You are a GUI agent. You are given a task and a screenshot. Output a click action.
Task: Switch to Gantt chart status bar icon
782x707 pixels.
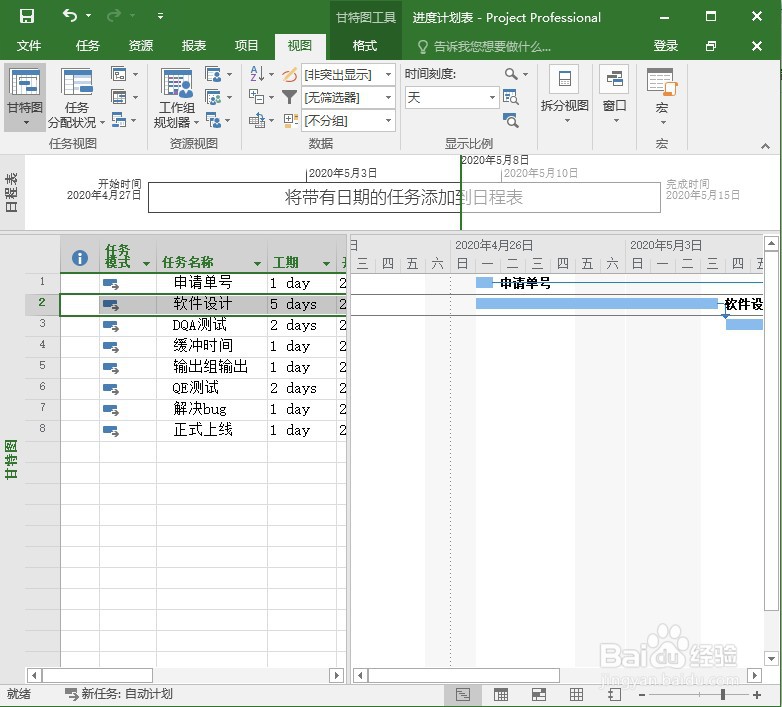(x=463, y=694)
